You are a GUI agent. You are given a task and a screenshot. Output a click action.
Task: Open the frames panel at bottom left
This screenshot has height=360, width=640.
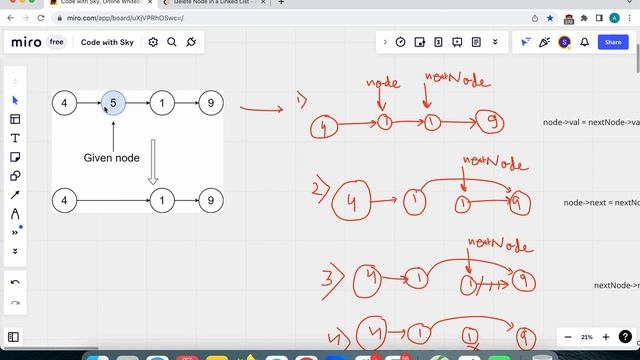click(13, 337)
